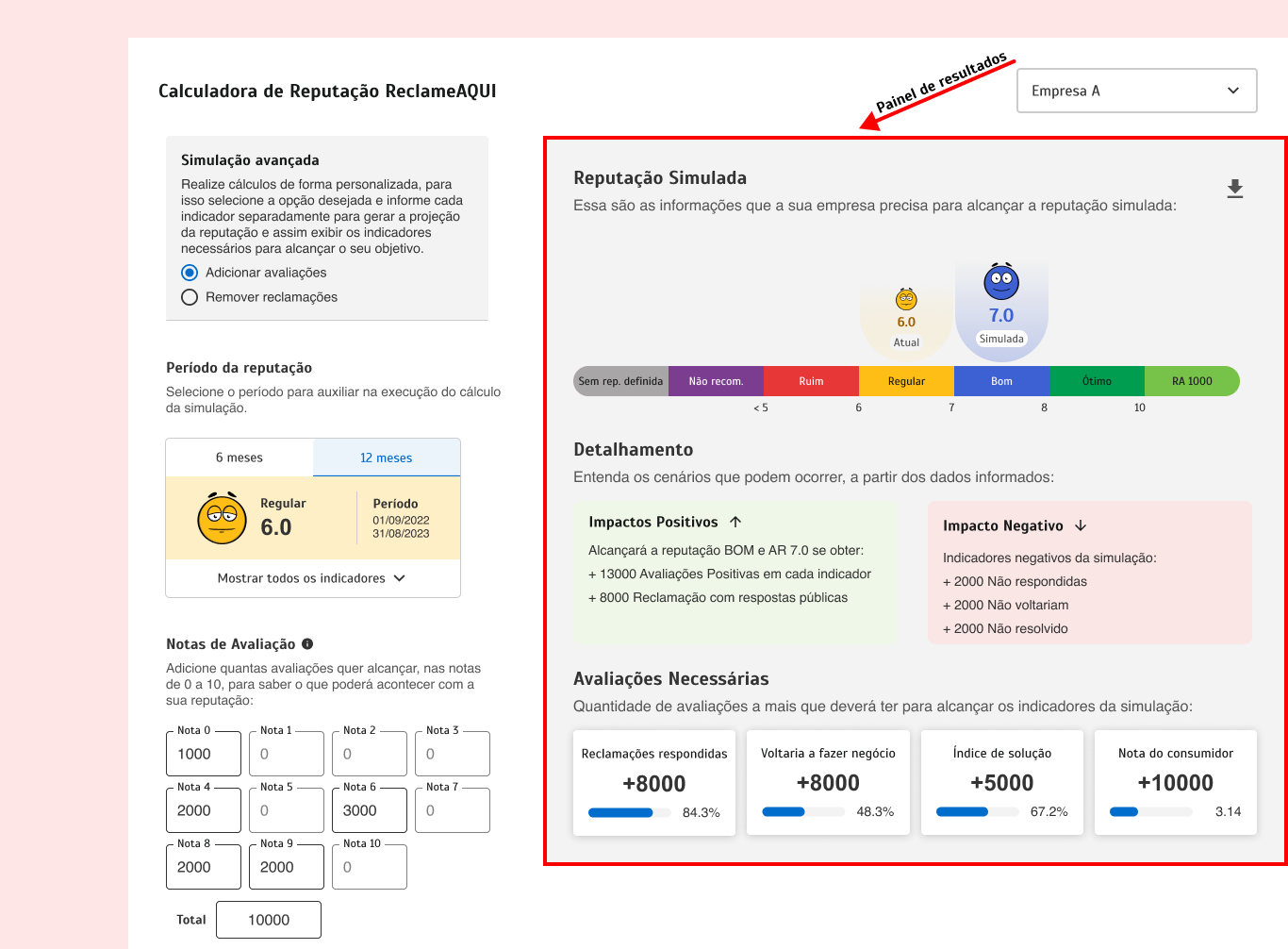Click the 48.3% percentage text
Viewport: 1288px width, 949px height.
(x=875, y=811)
